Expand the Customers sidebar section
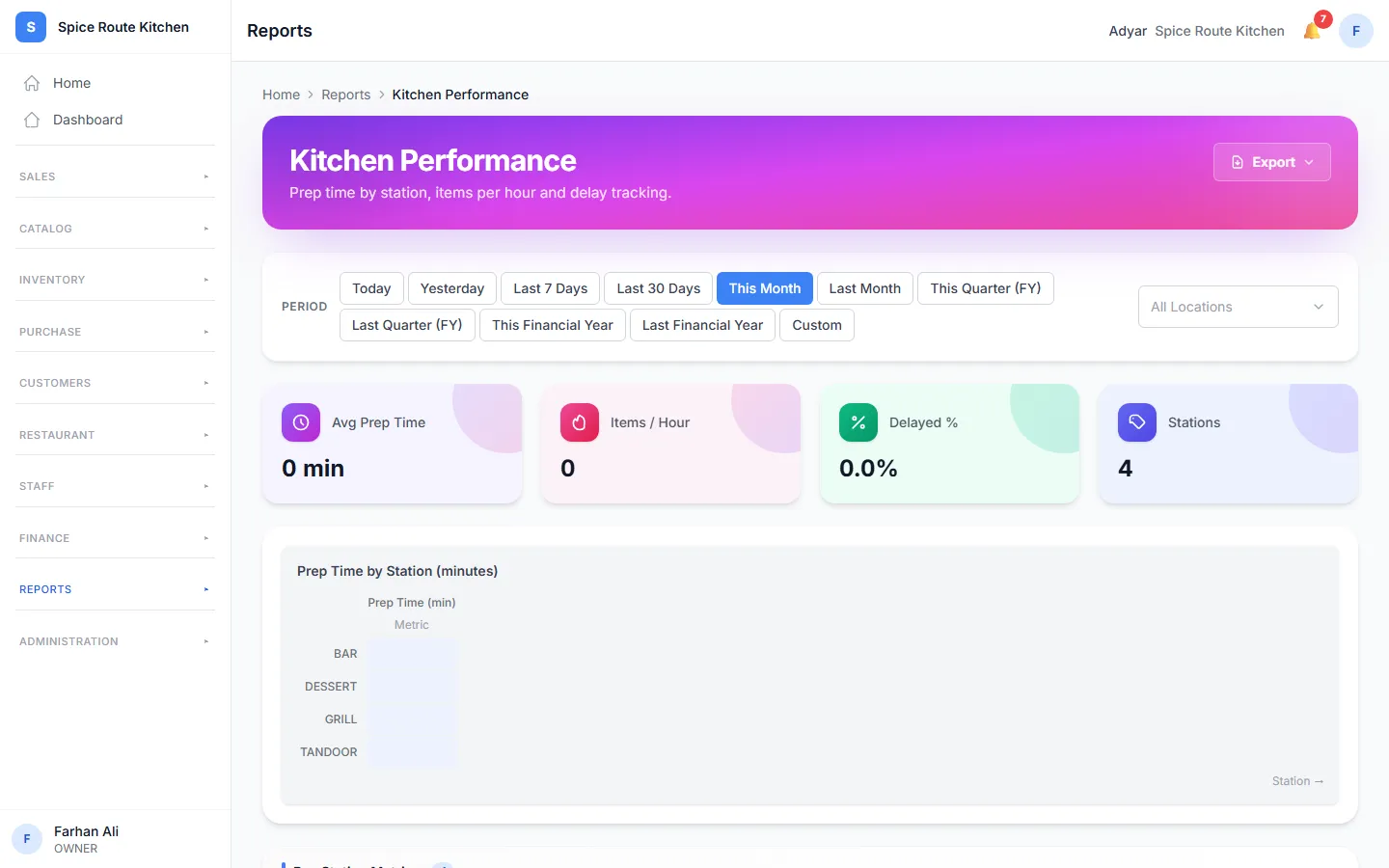Image resolution: width=1389 pixels, height=868 pixels. 115,383
